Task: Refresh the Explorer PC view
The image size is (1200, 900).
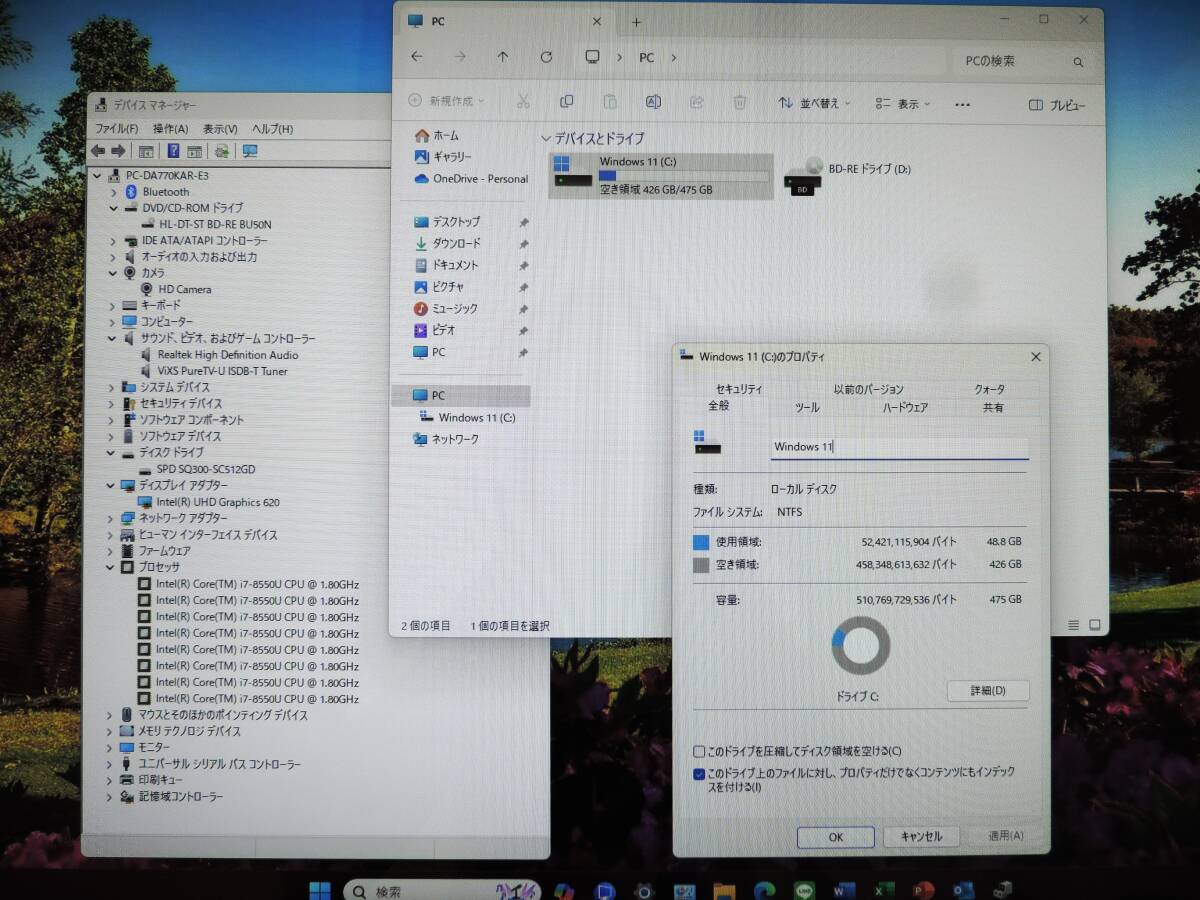Action: 546,57
